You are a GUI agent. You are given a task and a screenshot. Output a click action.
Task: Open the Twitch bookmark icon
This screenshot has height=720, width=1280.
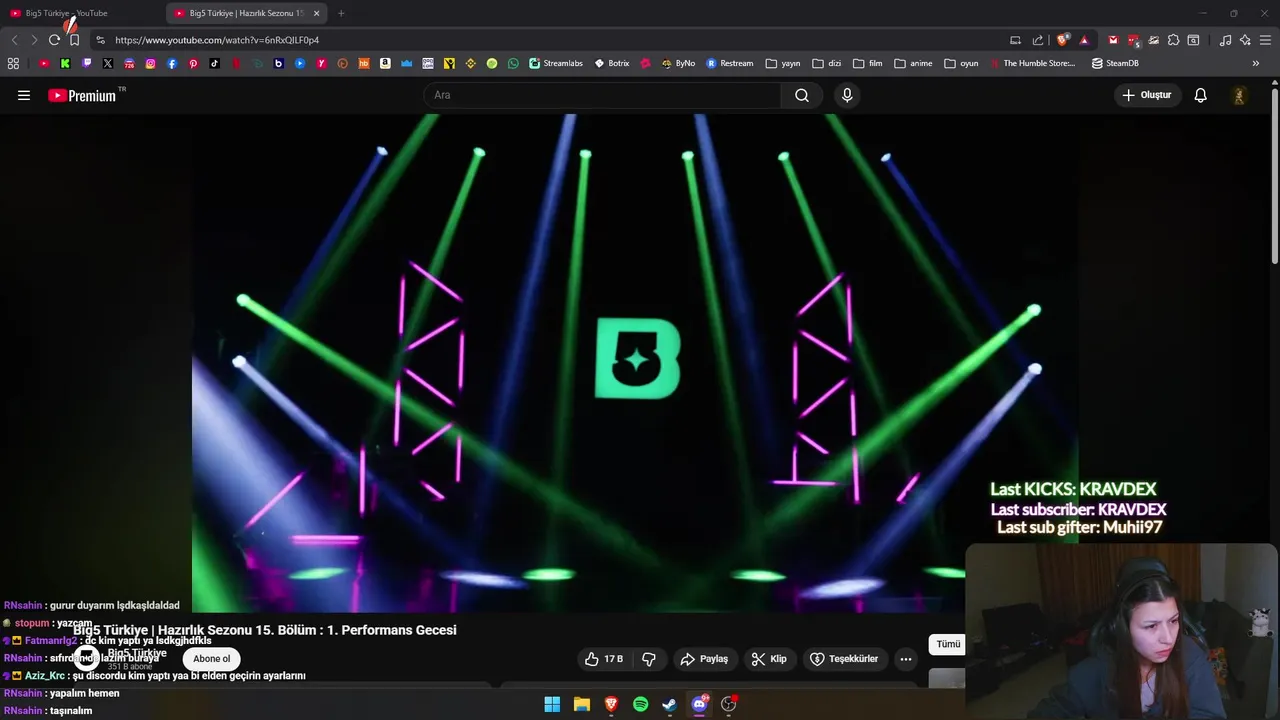[86, 63]
